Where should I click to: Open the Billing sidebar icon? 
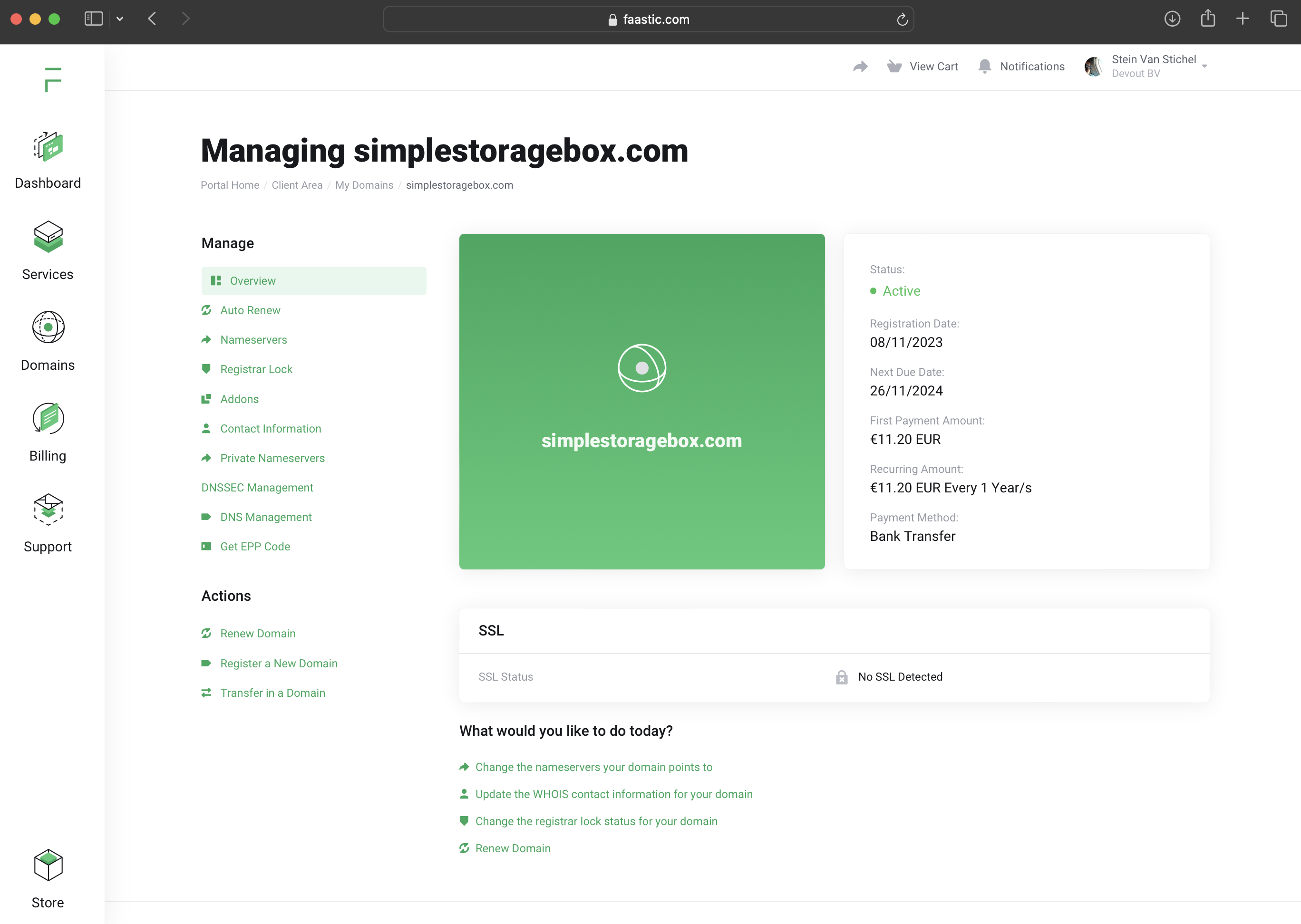tap(48, 419)
